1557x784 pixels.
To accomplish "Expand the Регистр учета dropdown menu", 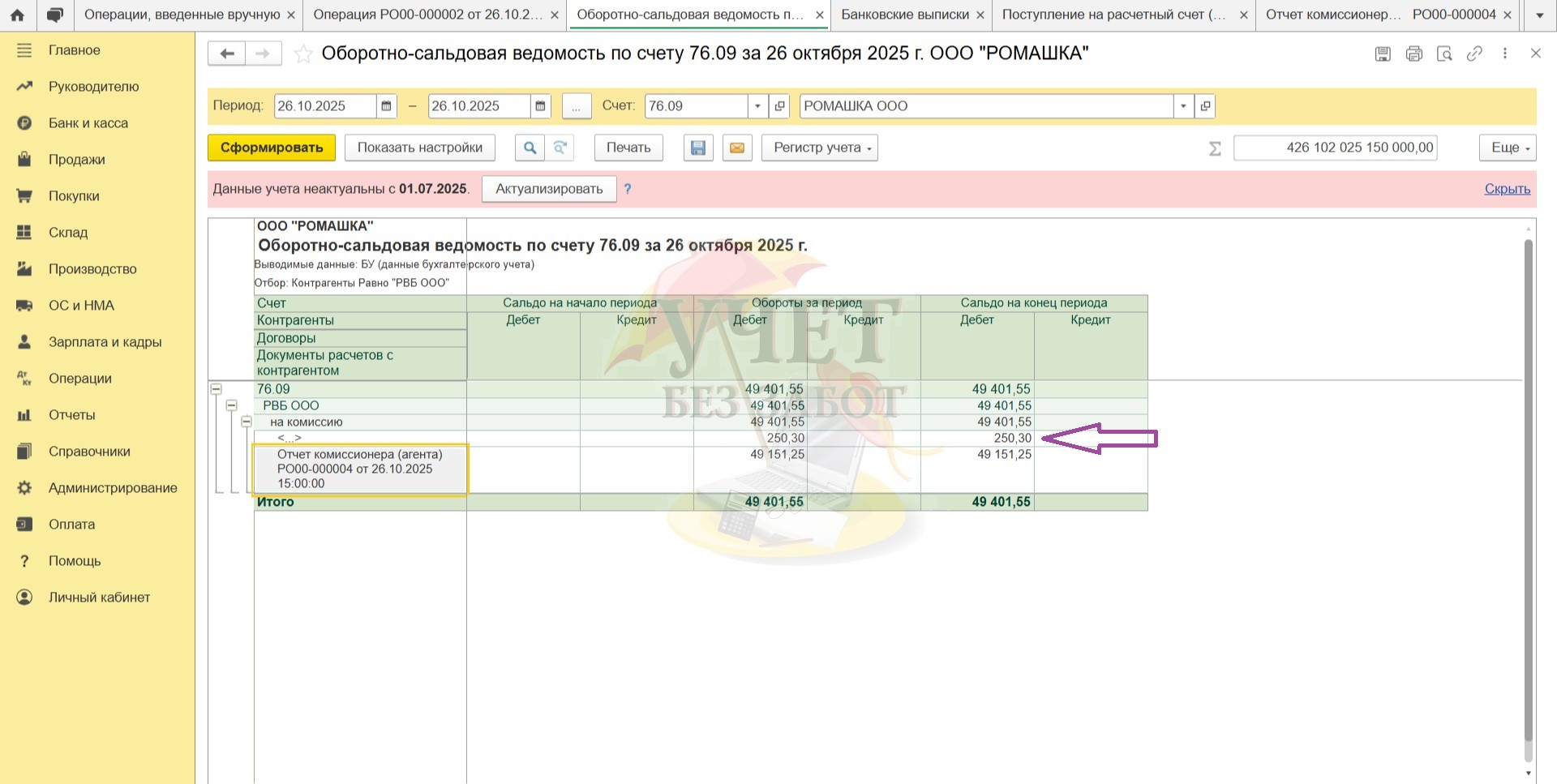I will (x=819, y=148).
